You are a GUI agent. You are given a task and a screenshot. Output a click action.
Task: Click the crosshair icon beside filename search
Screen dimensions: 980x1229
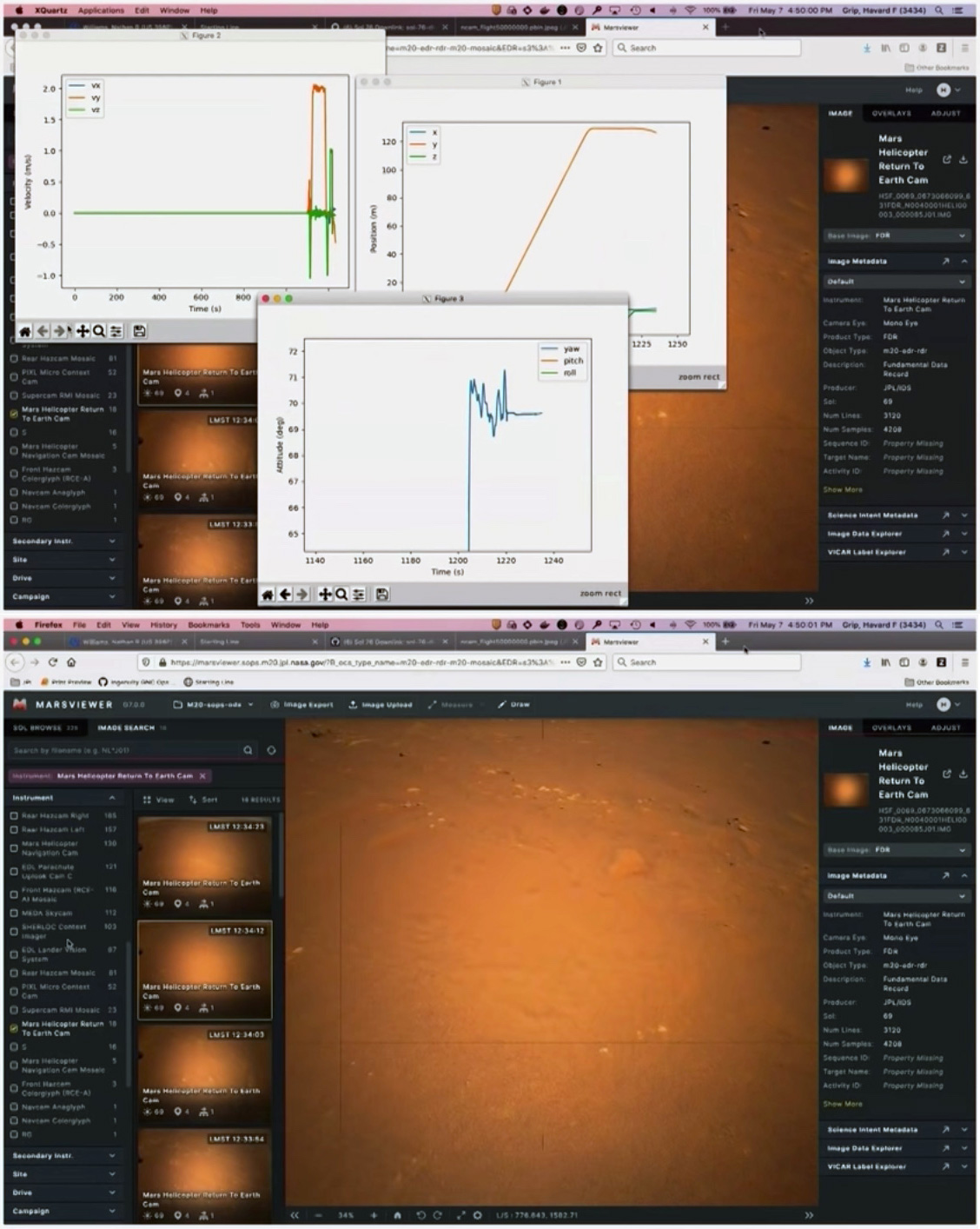[x=271, y=750]
